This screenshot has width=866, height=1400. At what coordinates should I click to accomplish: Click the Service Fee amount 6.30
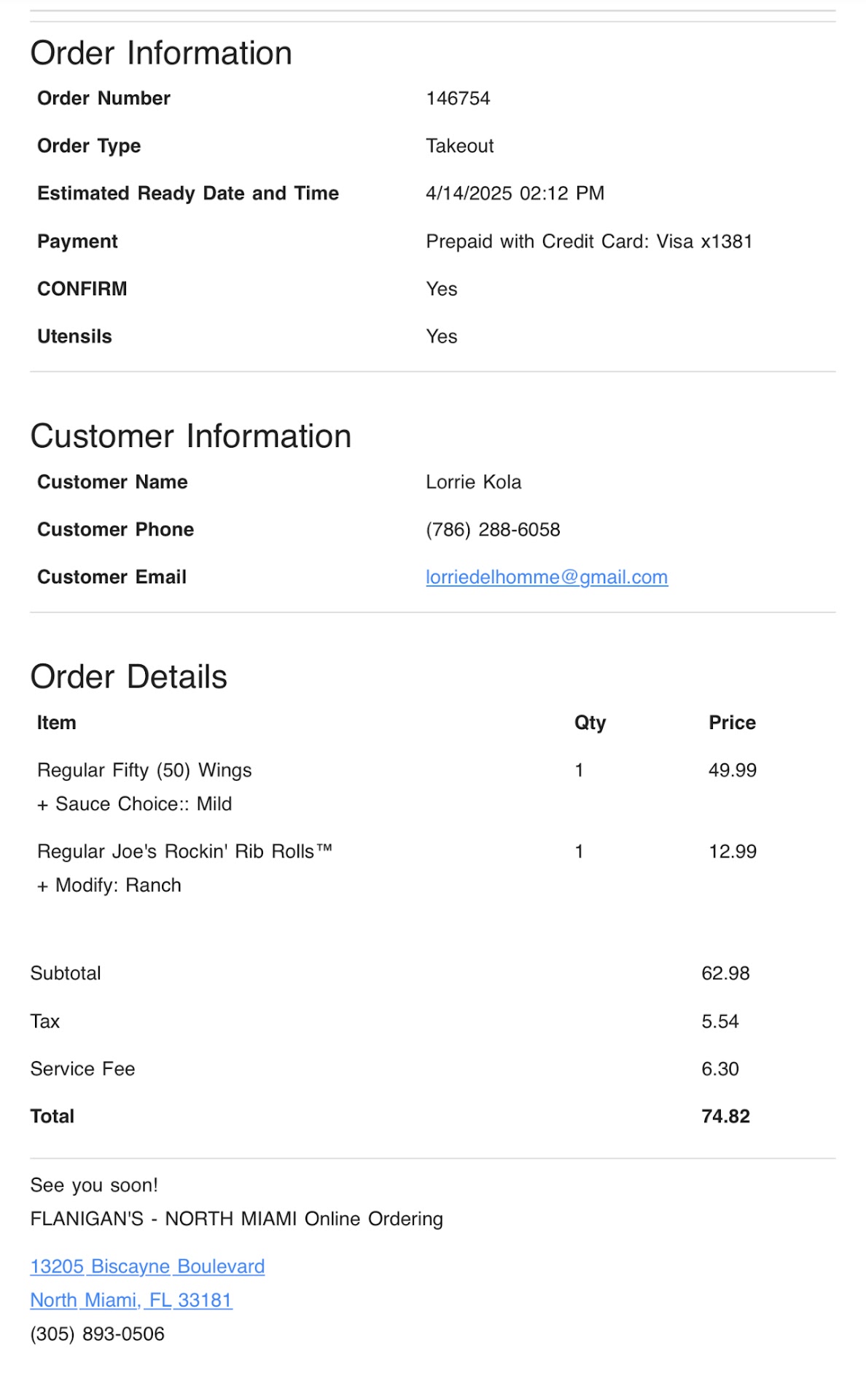tap(719, 1069)
